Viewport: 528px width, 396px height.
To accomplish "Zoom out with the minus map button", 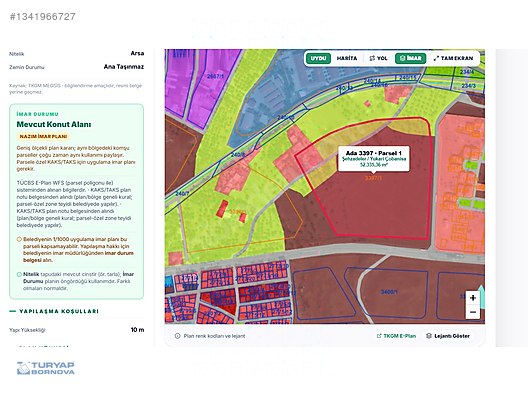I will [473, 312].
